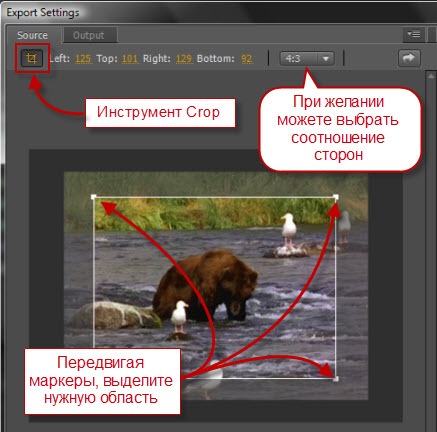Select the Left crop value 125
Viewport: 437px width, 432px height.
pyautogui.click(x=83, y=59)
